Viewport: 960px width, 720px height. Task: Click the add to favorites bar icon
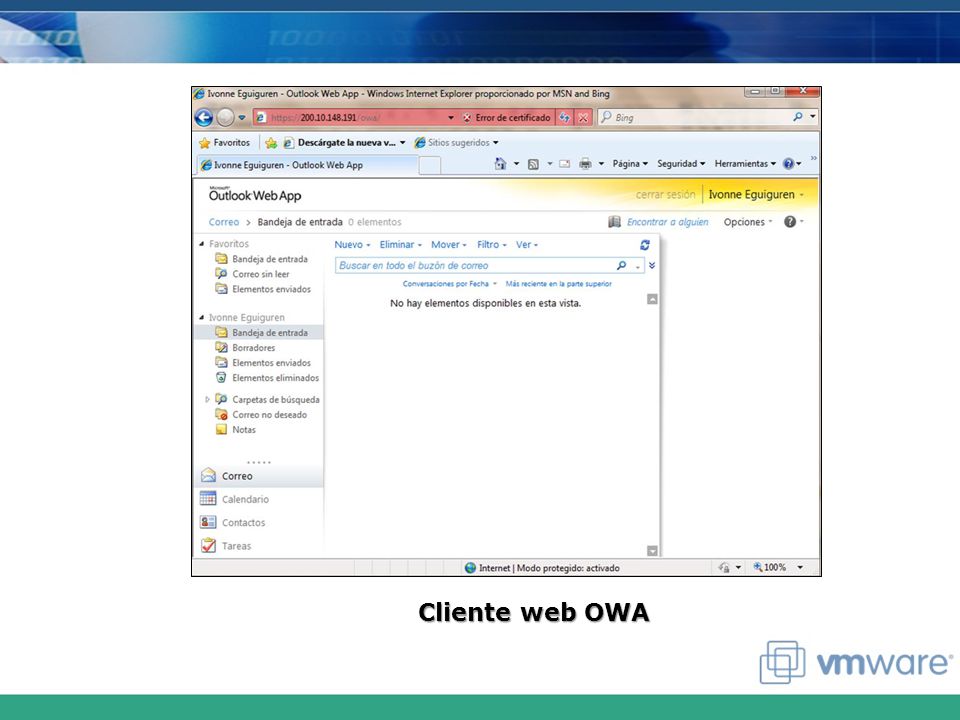[x=271, y=143]
